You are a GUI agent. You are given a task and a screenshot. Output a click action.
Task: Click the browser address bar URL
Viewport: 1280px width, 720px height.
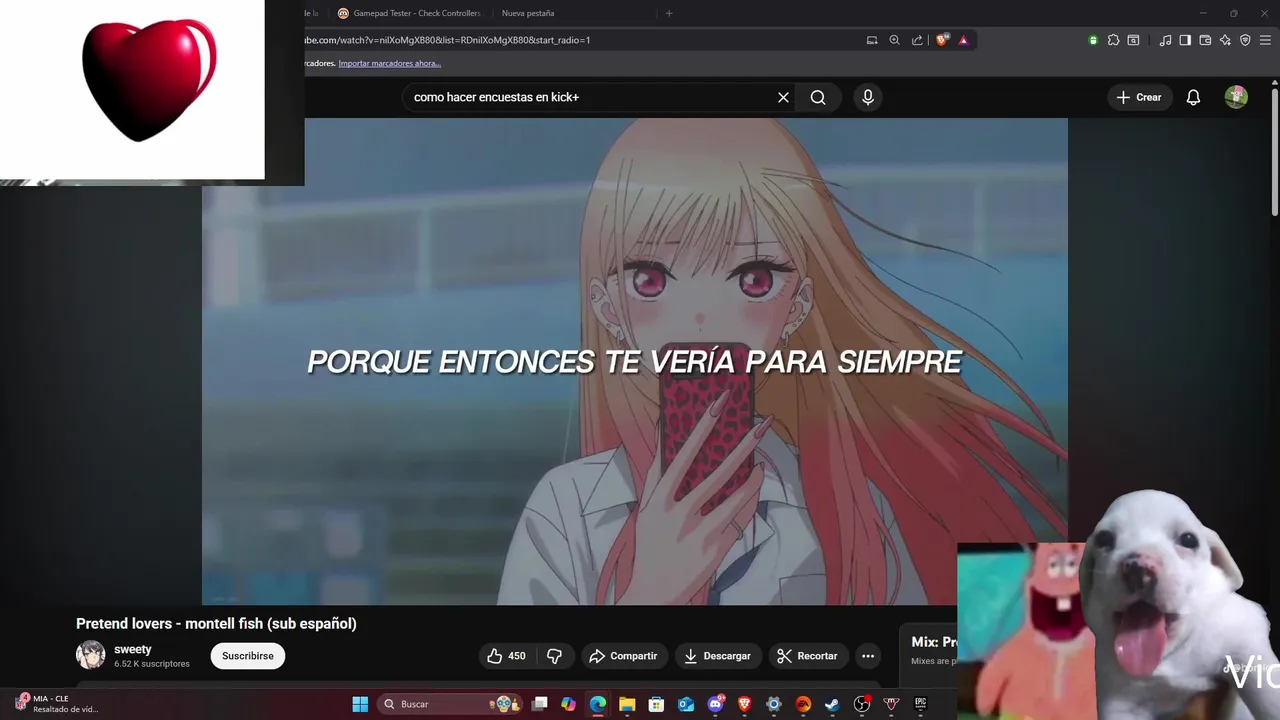(447, 40)
